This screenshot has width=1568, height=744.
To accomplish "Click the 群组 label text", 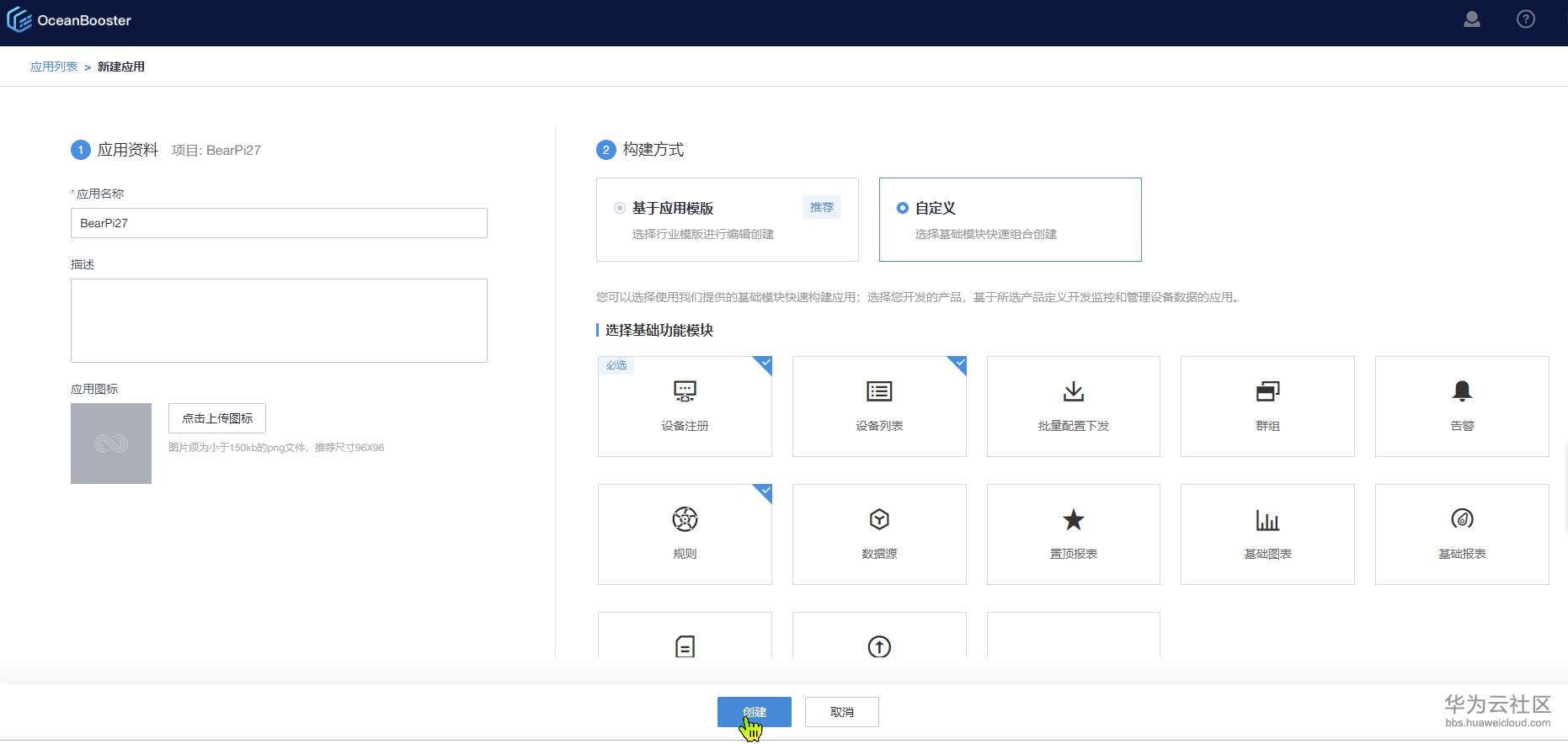I will point(1267,426).
